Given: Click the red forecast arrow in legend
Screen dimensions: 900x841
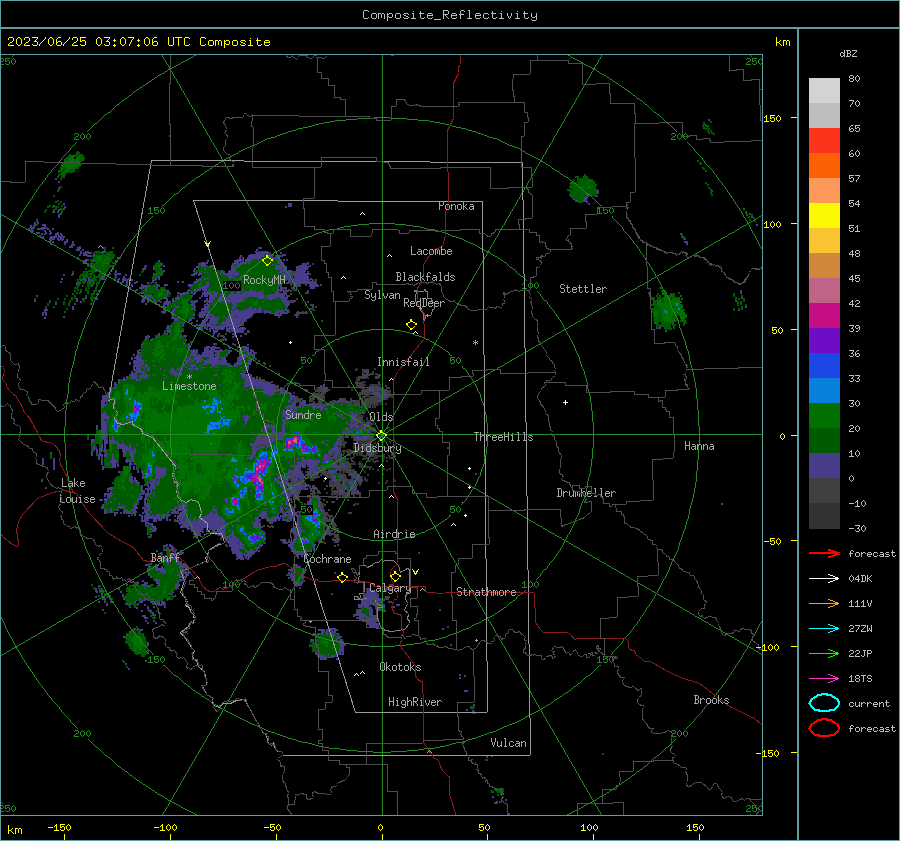Looking at the screenshot, I should click(824, 553).
